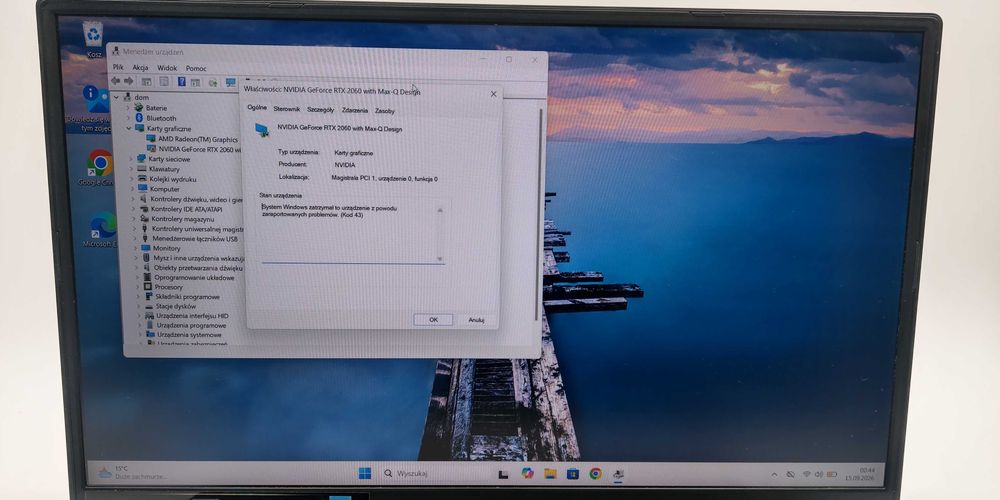This screenshot has height=500, width=1000.
Task: Expand the Komputer category
Action: (133, 189)
